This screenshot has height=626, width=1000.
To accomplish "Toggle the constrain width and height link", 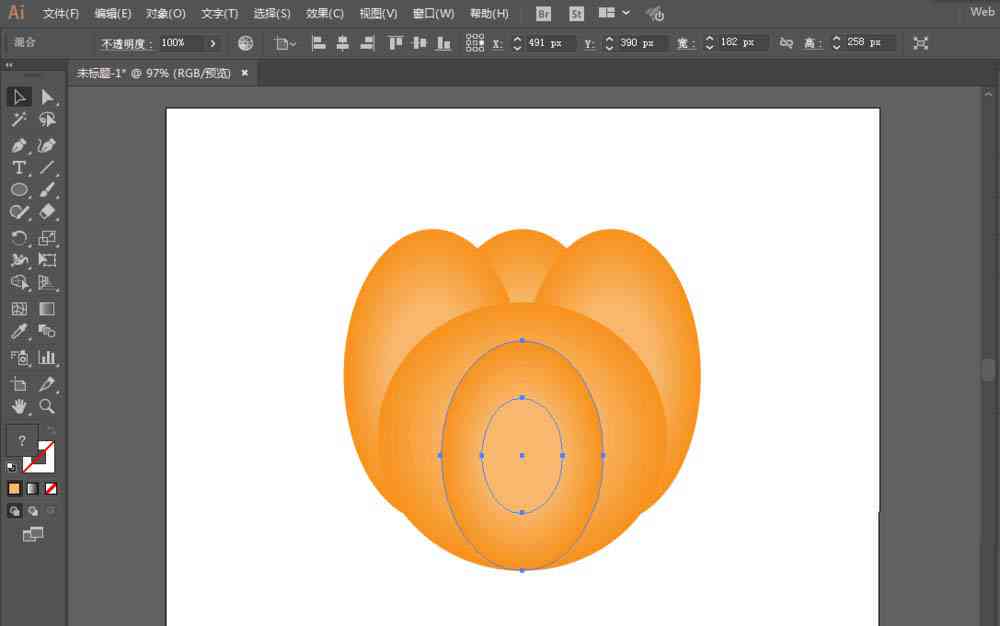I will [x=786, y=43].
